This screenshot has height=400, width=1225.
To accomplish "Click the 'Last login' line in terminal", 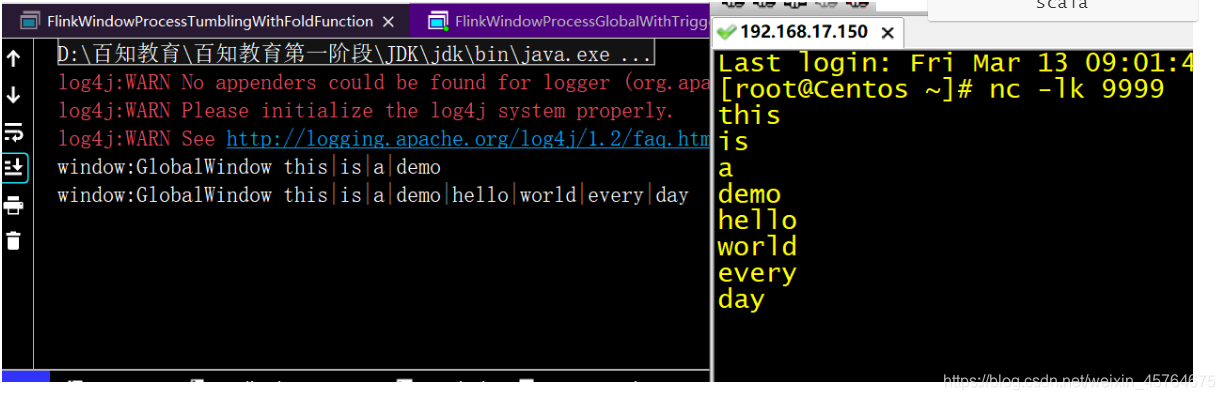I will click(956, 63).
